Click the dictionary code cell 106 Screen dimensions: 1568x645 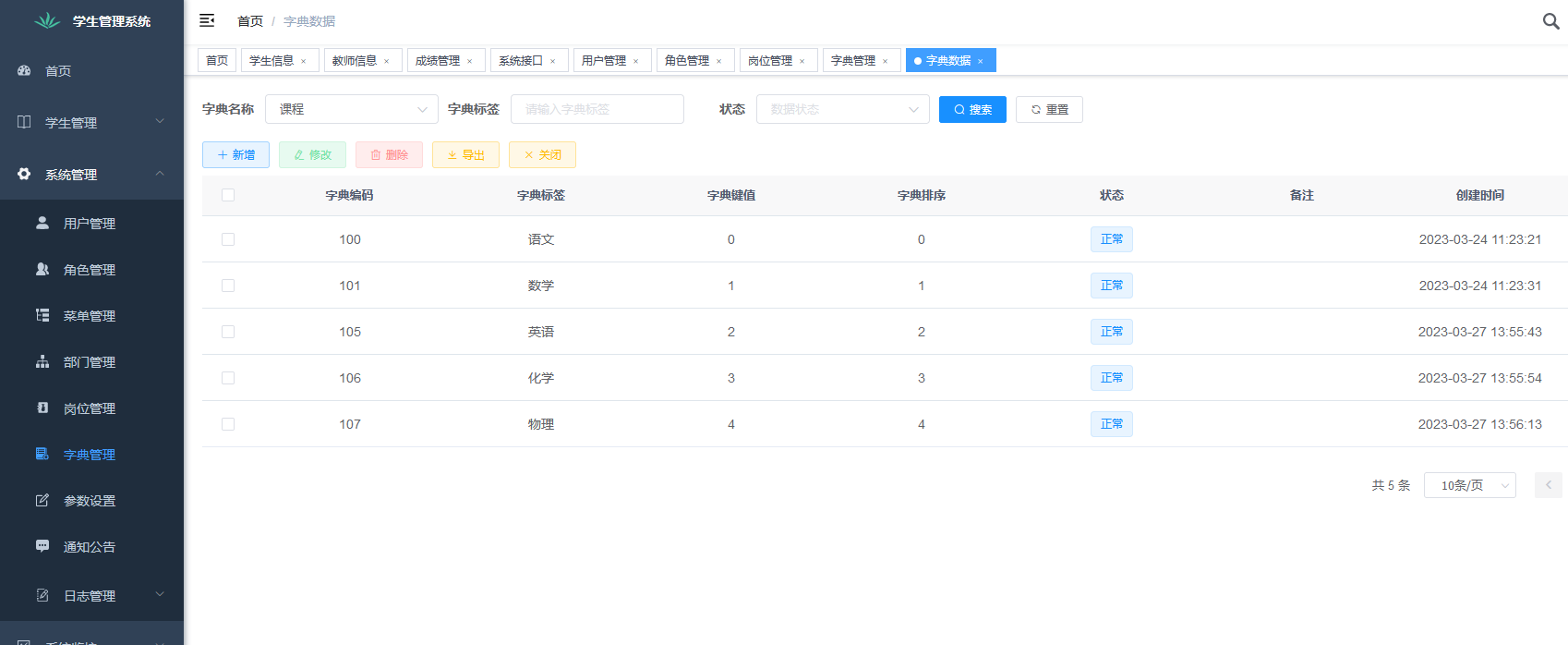(x=350, y=378)
